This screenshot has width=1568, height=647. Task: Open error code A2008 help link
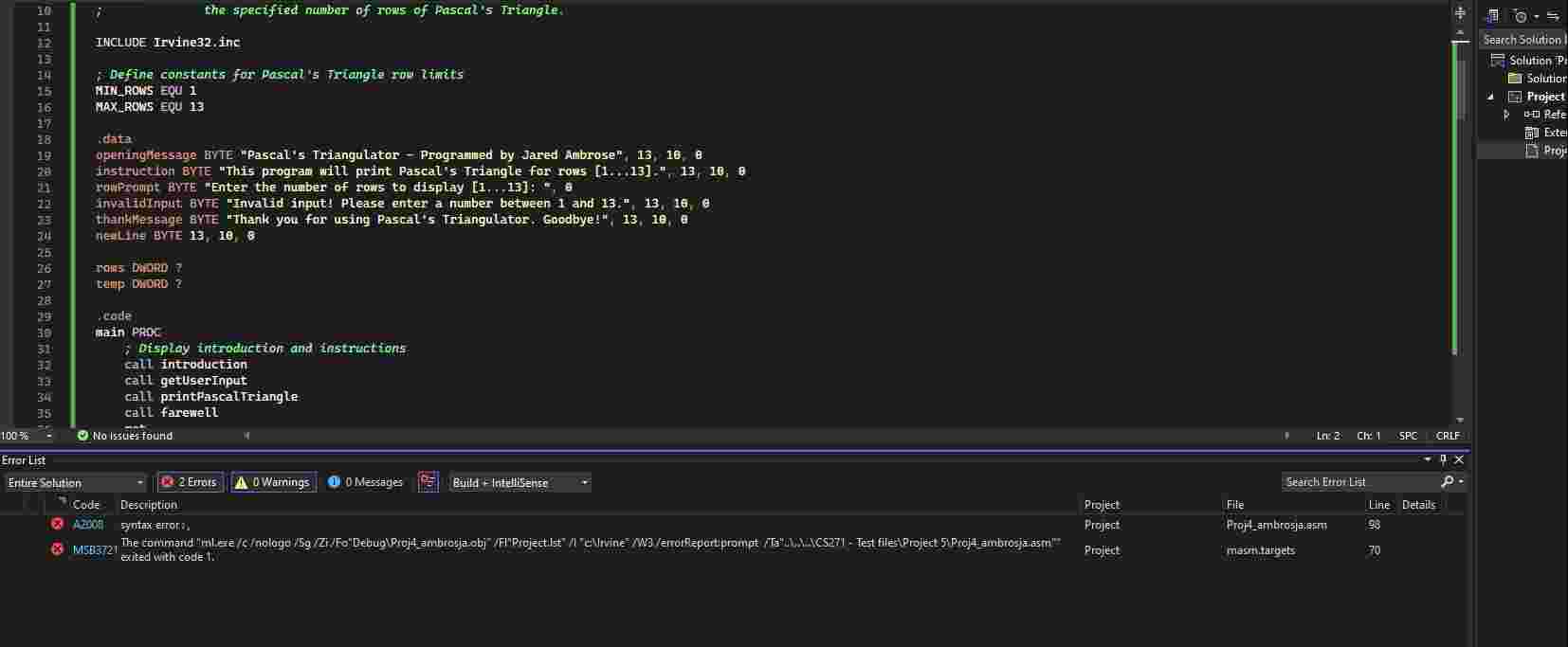(88, 525)
